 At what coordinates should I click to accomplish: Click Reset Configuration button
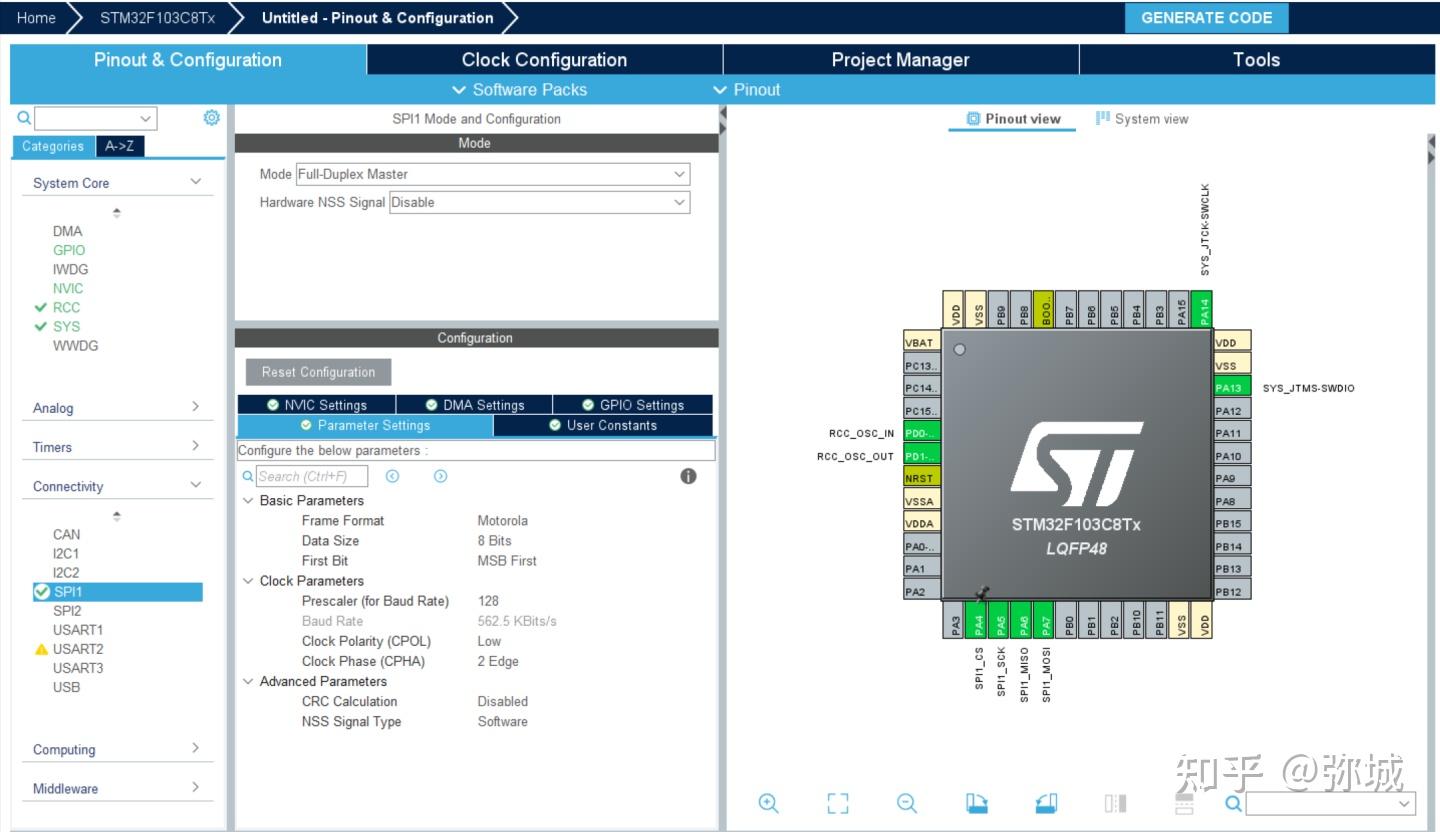click(x=318, y=372)
